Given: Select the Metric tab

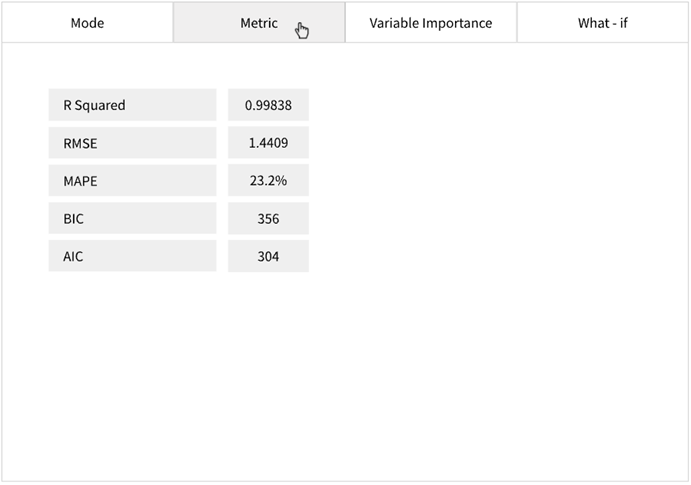Looking at the screenshot, I should [259, 23].
